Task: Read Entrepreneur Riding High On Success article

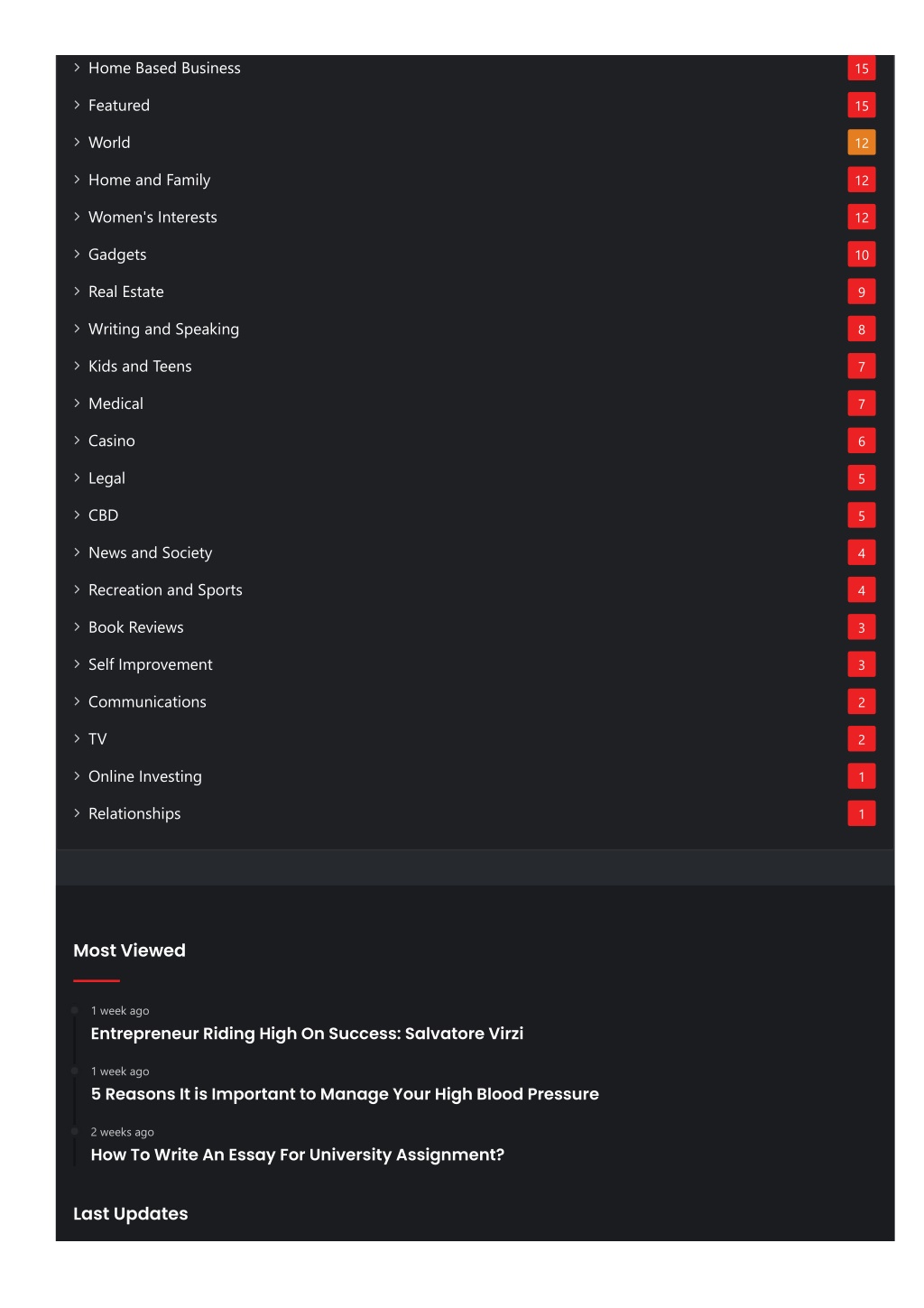Action: (x=307, y=1034)
